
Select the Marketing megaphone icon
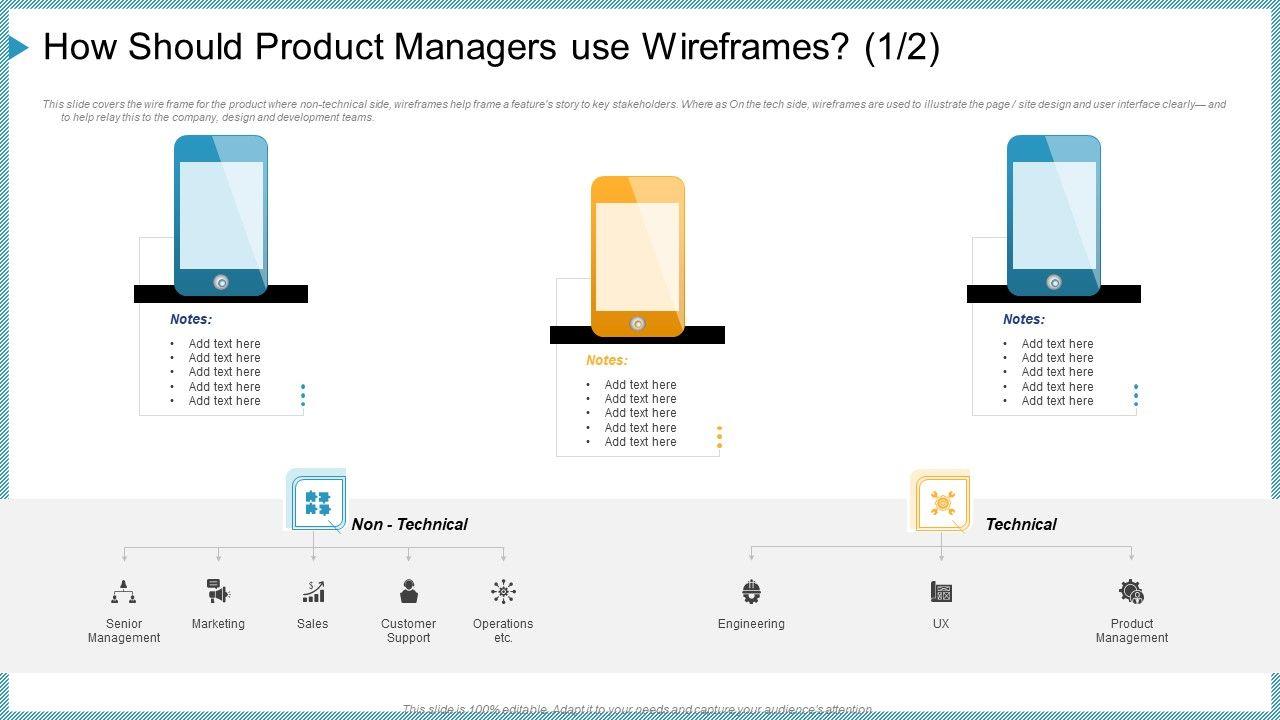click(218, 591)
